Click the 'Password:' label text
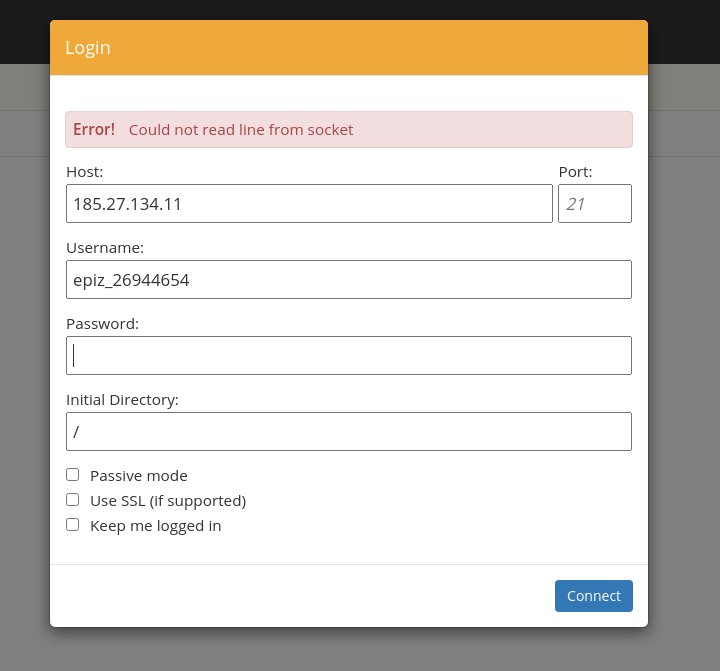This screenshot has height=671, width=720. click(x=103, y=324)
